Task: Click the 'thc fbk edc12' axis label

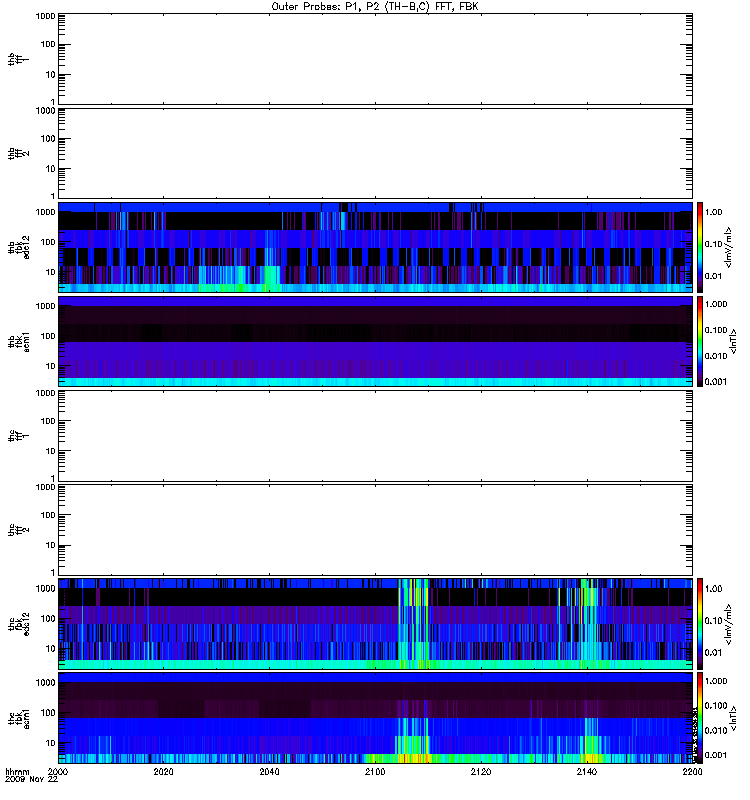Action: 18,623
